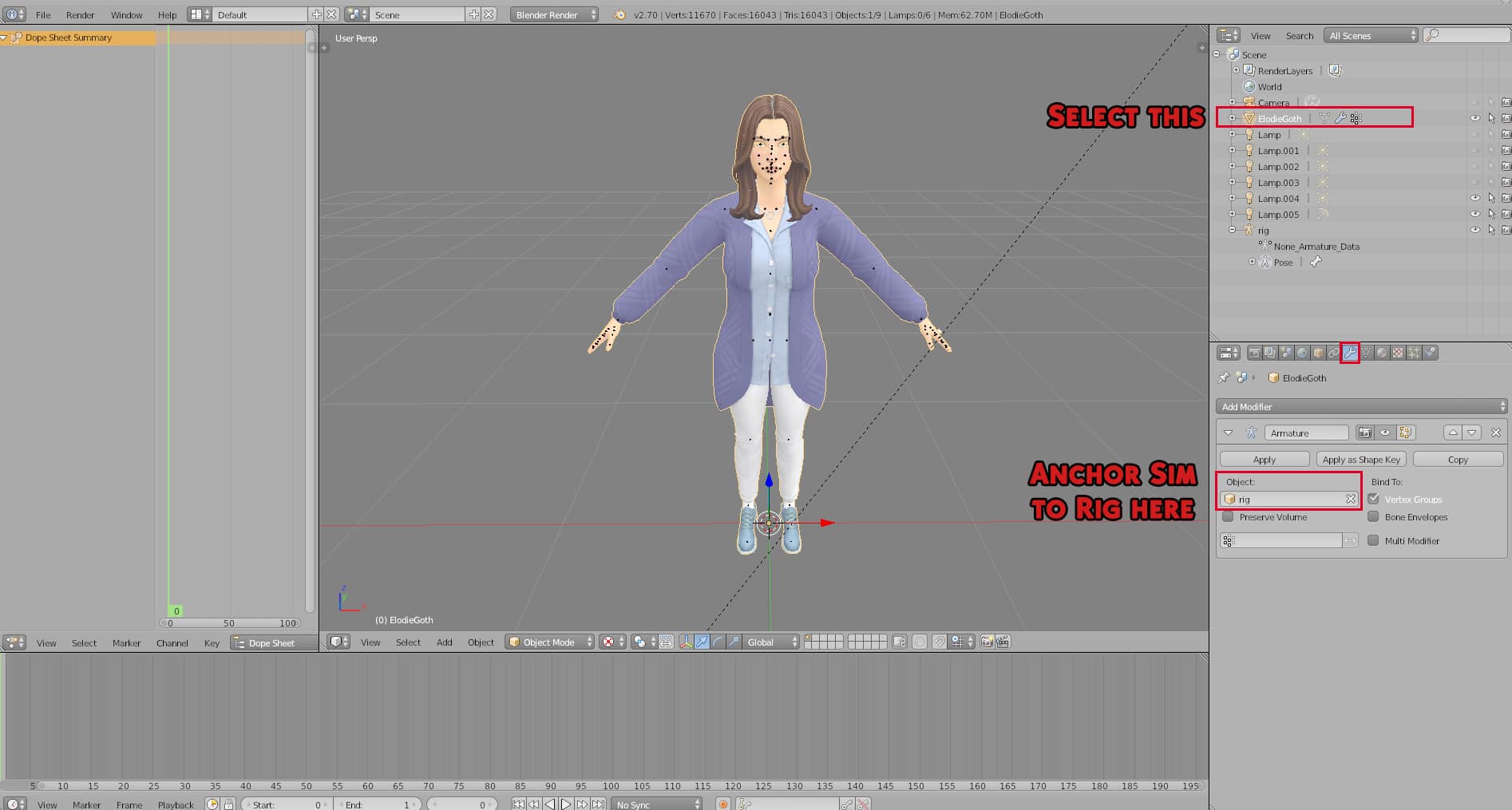Move Armature modifier up with arrow icon

pyautogui.click(x=1453, y=433)
